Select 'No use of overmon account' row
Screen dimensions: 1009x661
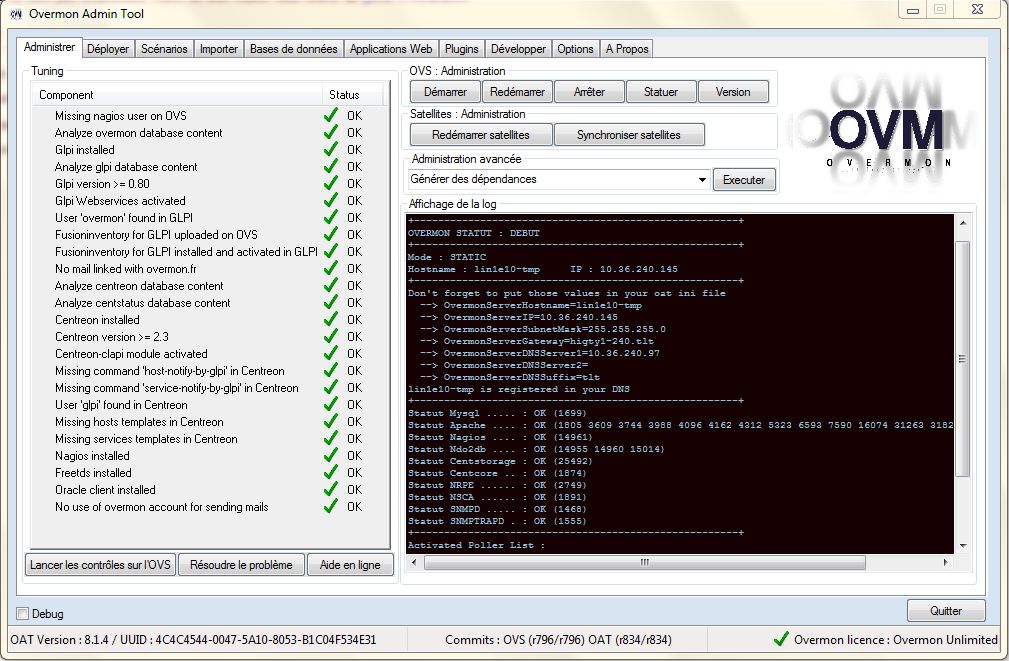pyautogui.click(x=210, y=507)
